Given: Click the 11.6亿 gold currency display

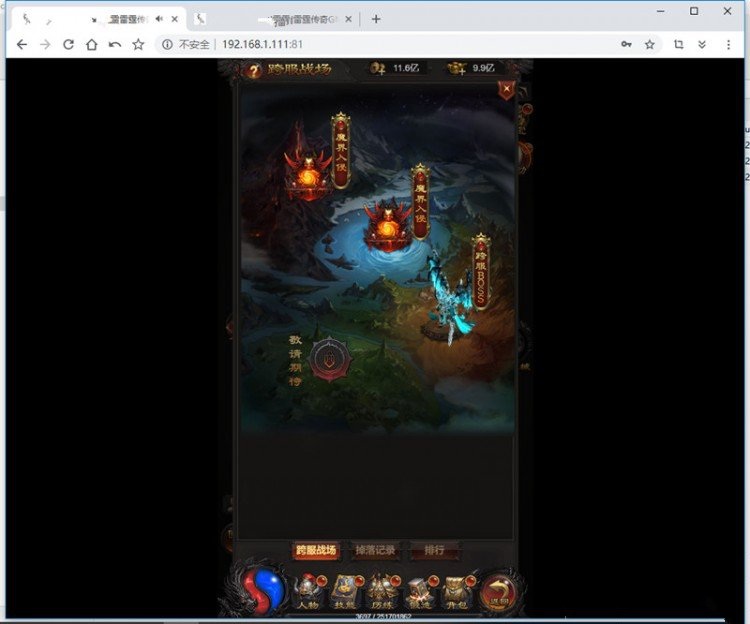Looking at the screenshot, I should tap(406, 68).
